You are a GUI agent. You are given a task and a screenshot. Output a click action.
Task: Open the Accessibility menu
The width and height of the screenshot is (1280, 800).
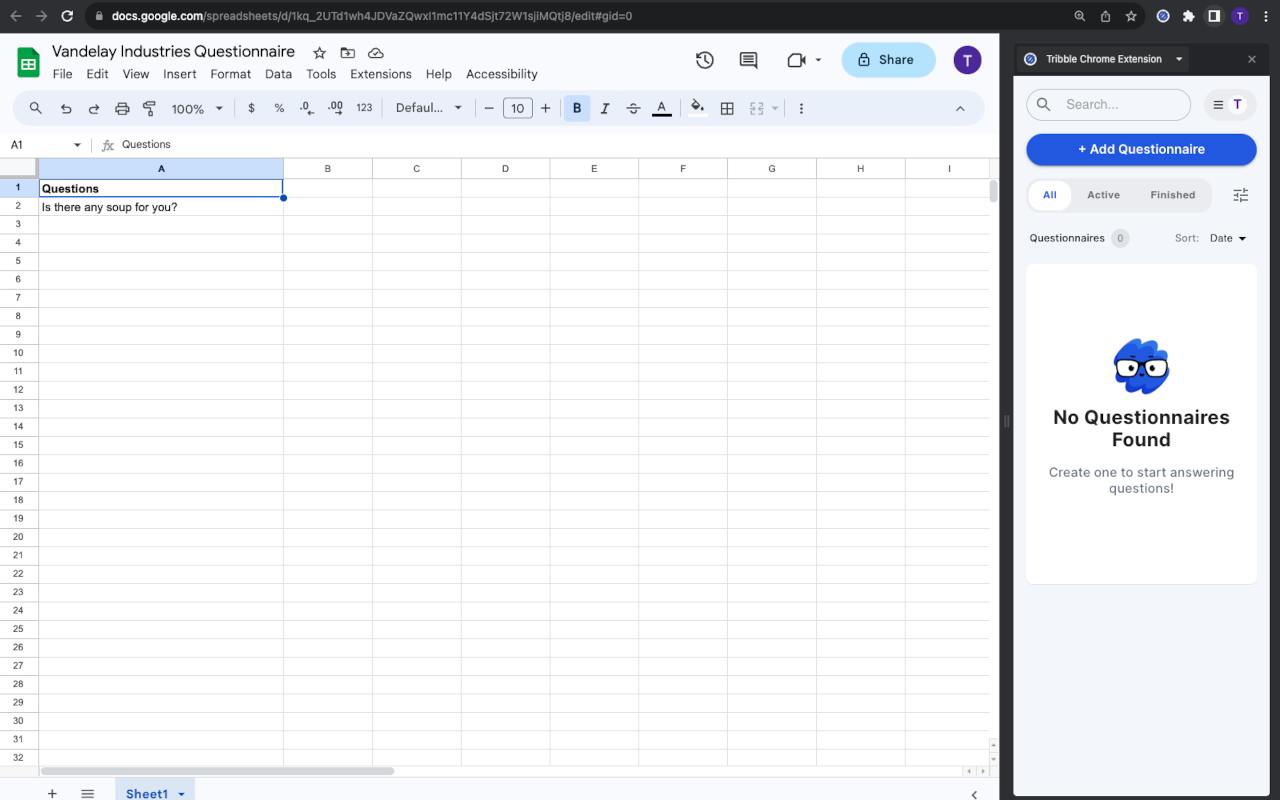pos(502,74)
